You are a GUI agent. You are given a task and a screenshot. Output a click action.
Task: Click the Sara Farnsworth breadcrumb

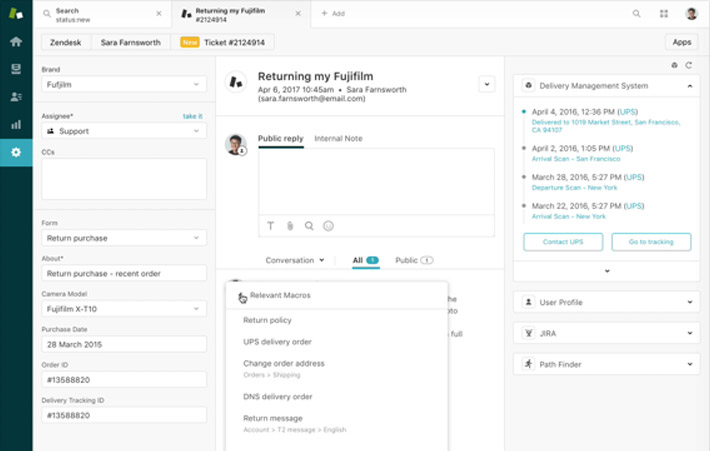pos(130,42)
